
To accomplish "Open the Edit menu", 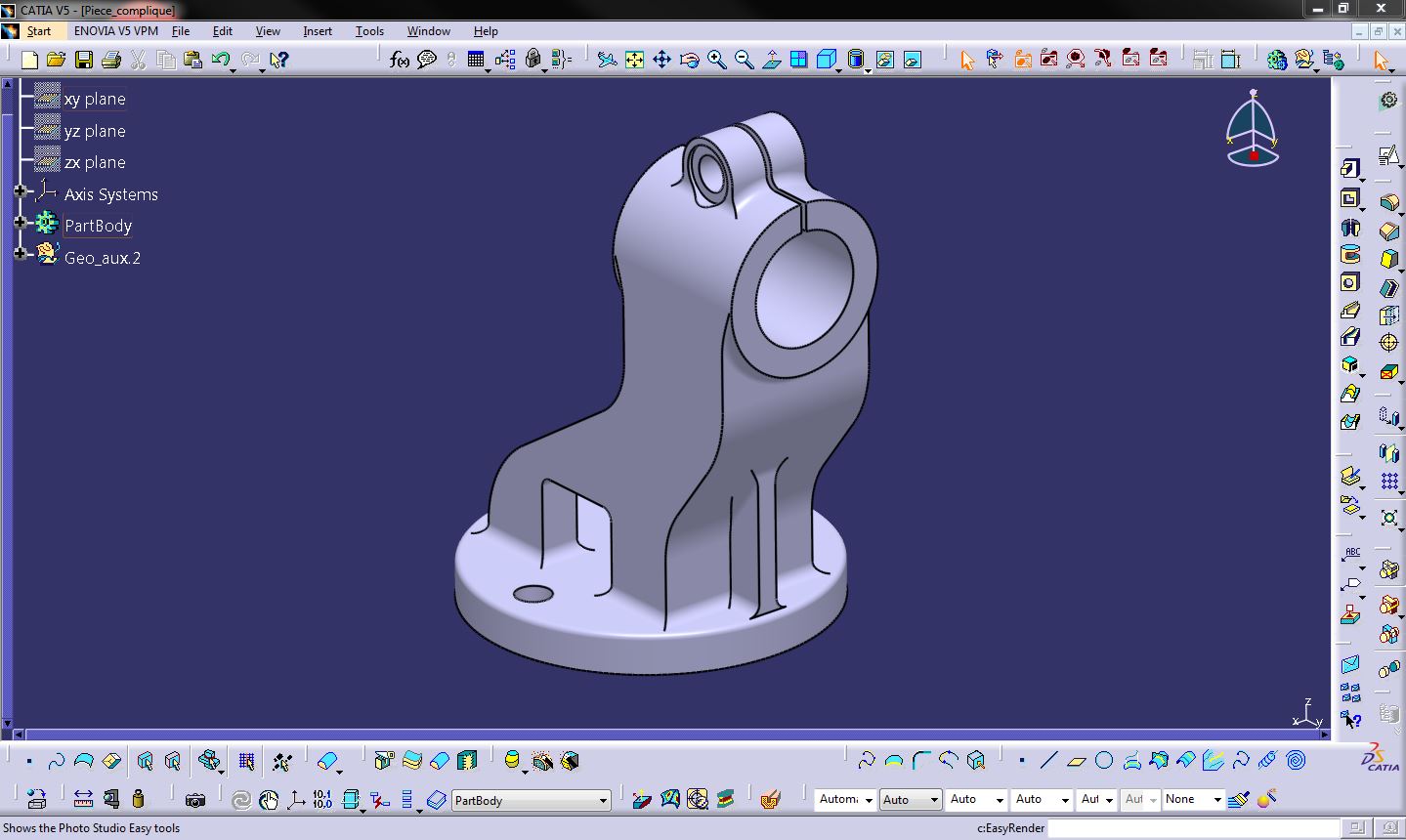I will 223,31.
